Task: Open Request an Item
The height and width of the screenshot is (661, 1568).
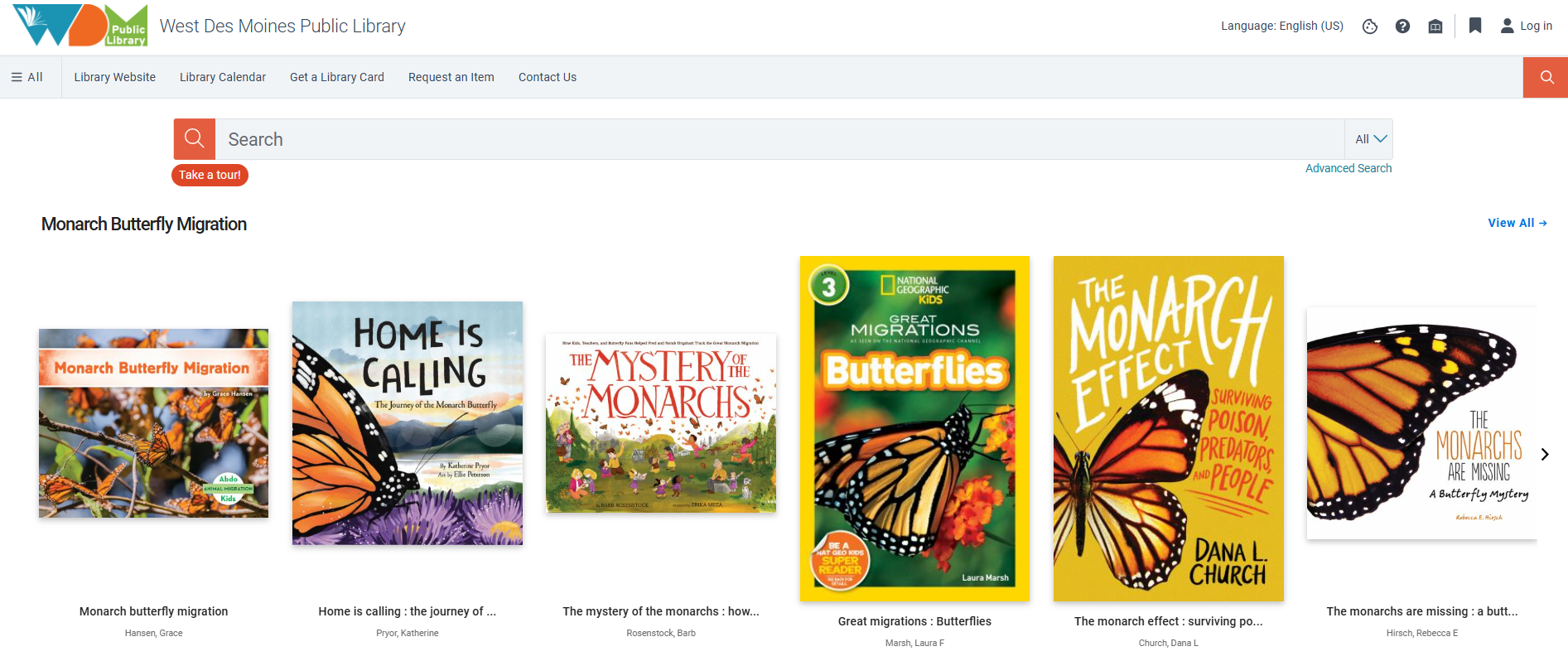Action: (451, 77)
